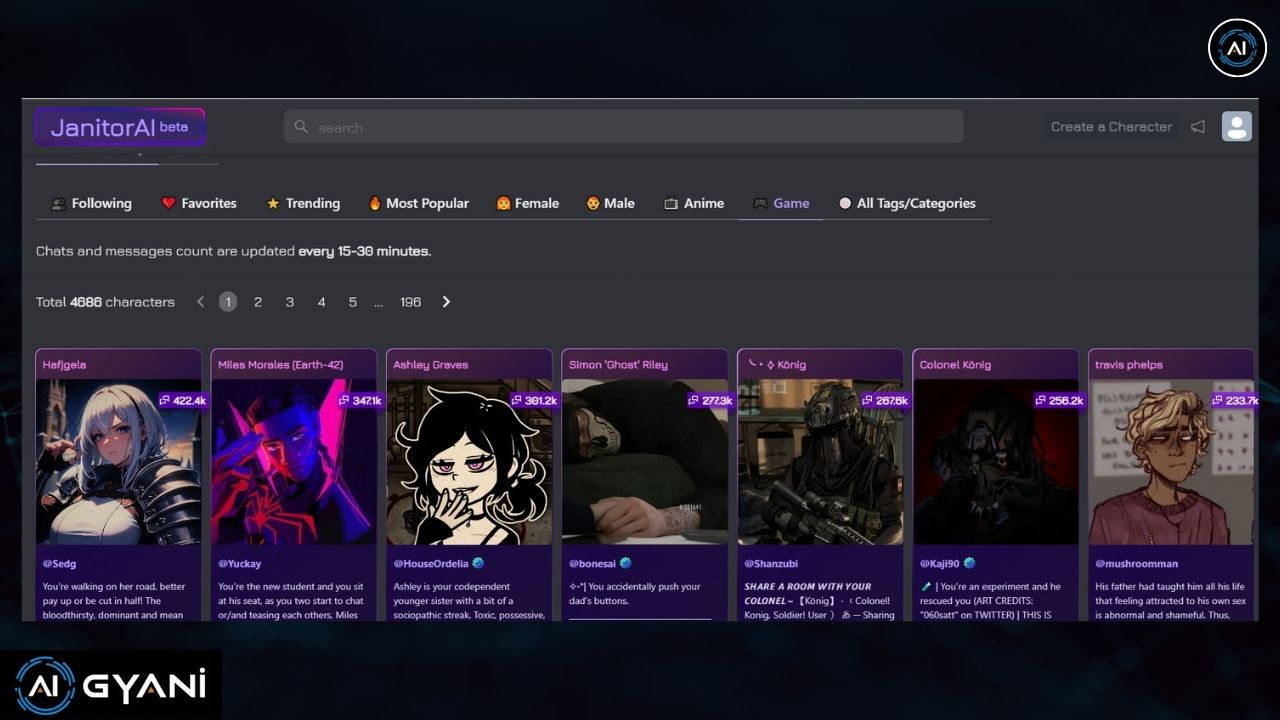Open creator profile @Kaji90
The height and width of the screenshot is (720, 1280).
(x=940, y=564)
